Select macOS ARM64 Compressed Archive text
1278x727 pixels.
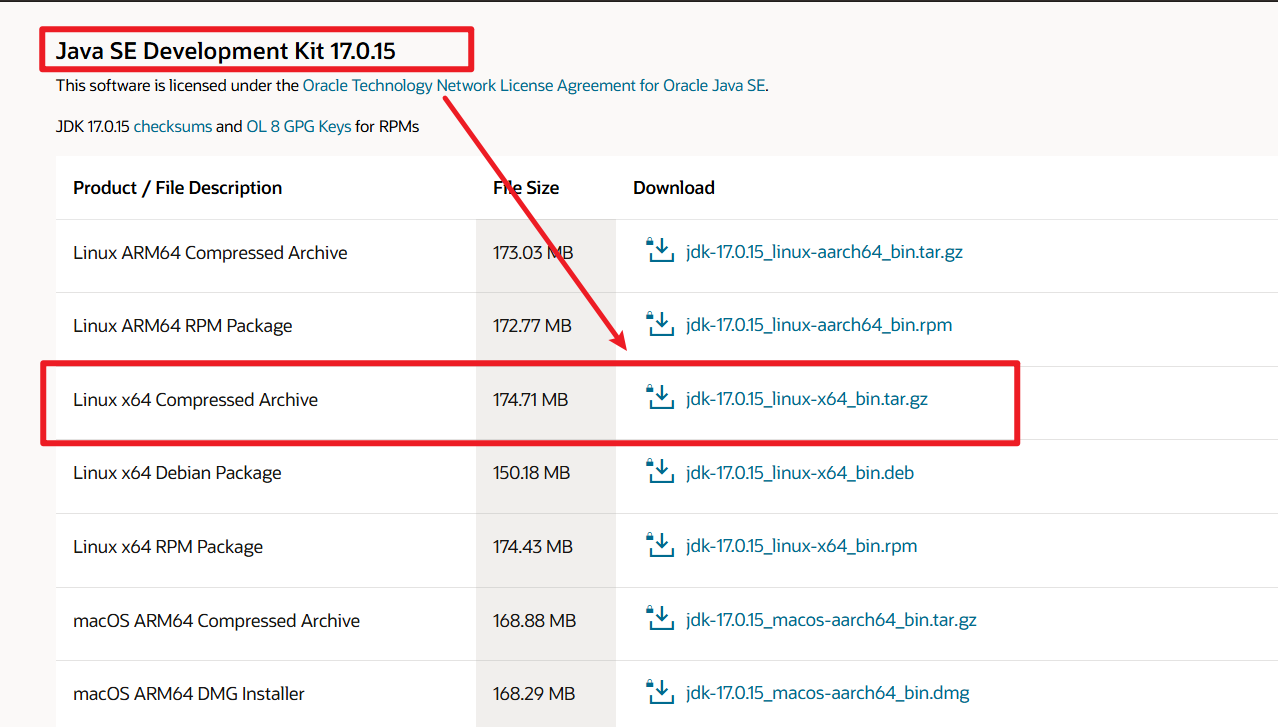(216, 621)
